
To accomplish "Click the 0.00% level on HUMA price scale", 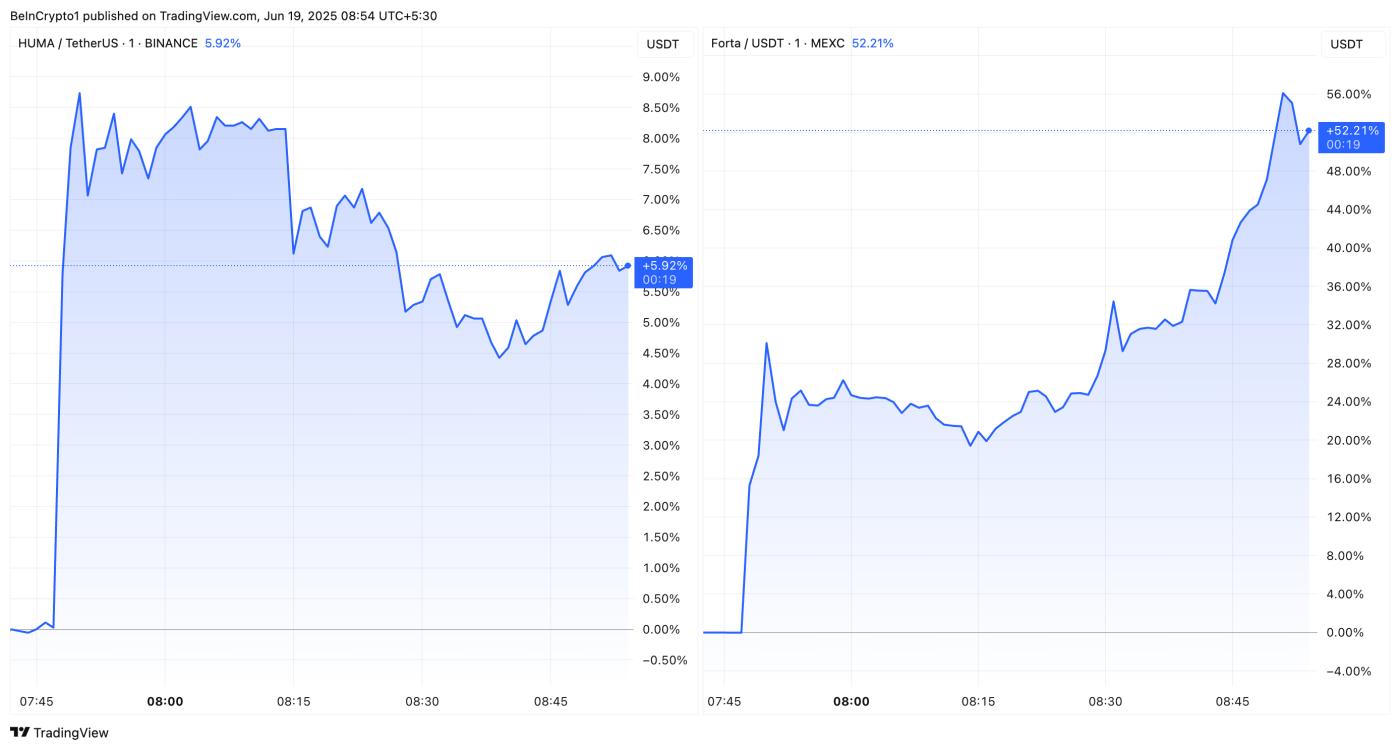I will [659, 629].
